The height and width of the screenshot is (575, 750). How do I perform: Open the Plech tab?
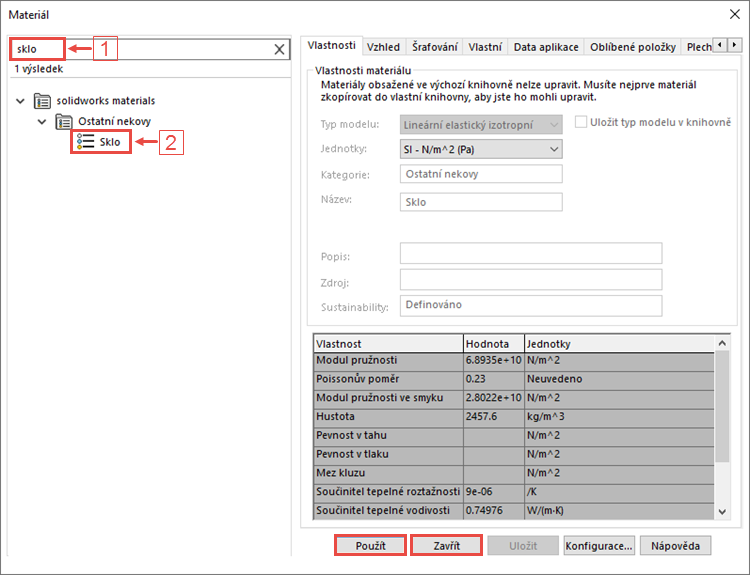[x=698, y=47]
